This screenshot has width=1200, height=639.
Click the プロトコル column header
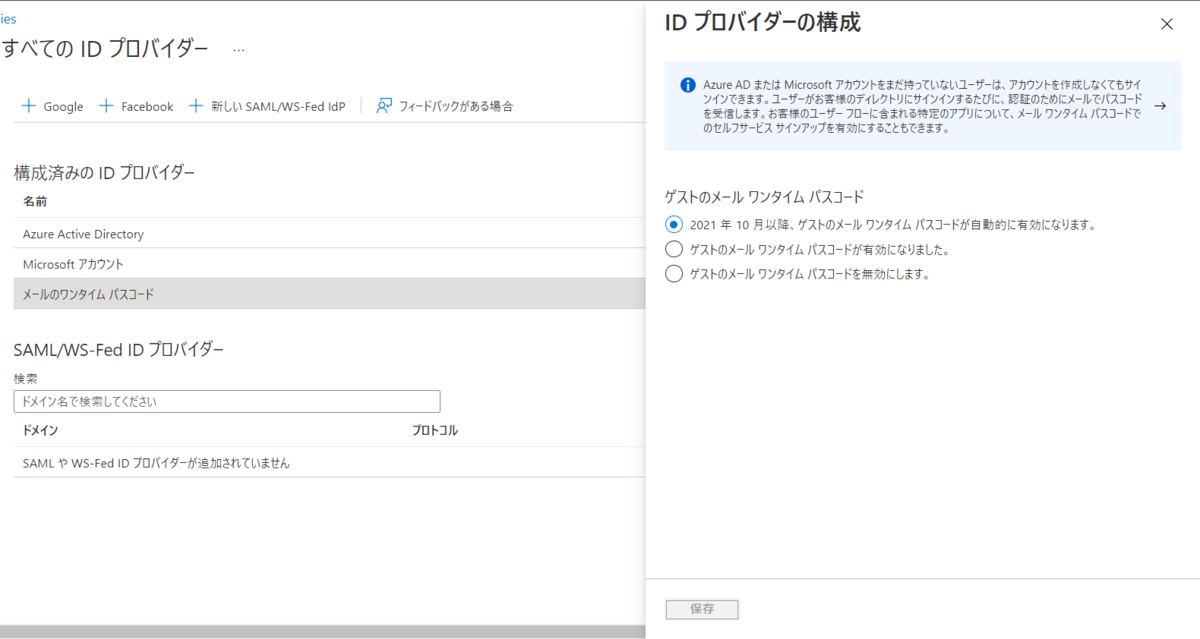coord(435,430)
